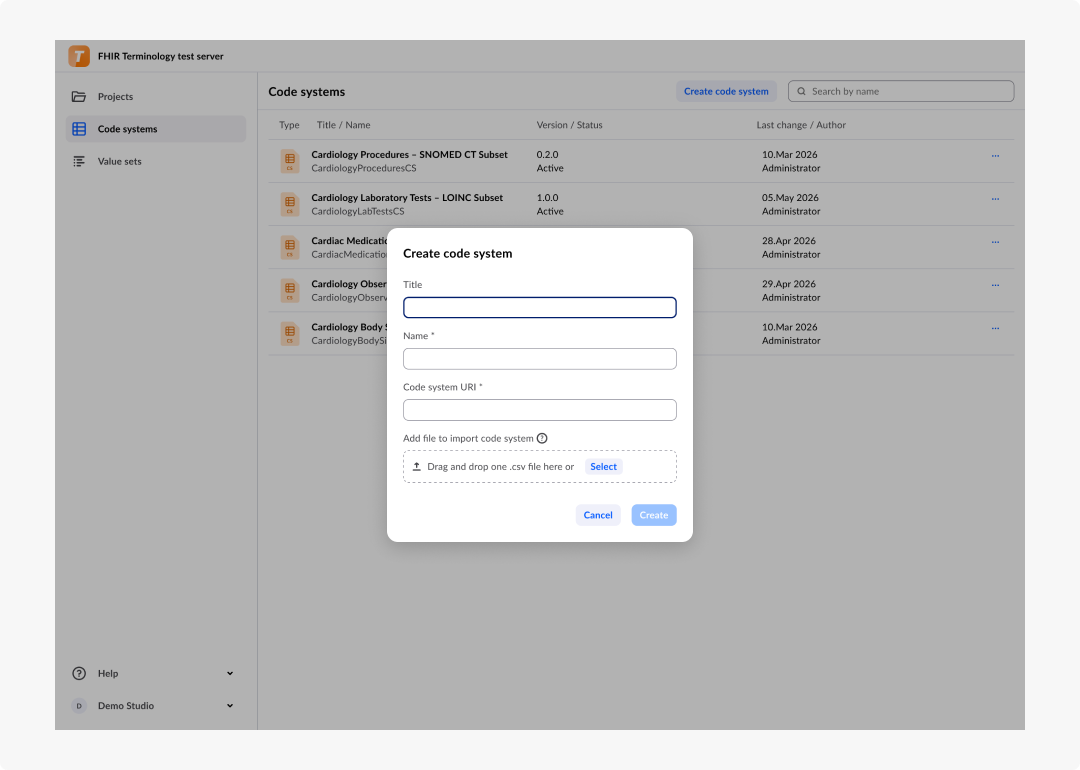Open Projects in the sidebar
The width and height of the screenshot is (1080, 770).
coord(156,96)
